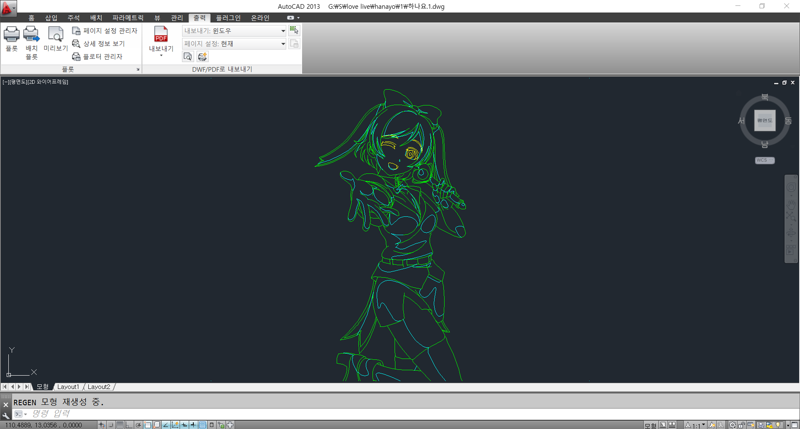The image size is (800, 429).
Task: Click the 플롯 (Plot) printer icon
Action: pyautogui.click(x=11, y=34)
